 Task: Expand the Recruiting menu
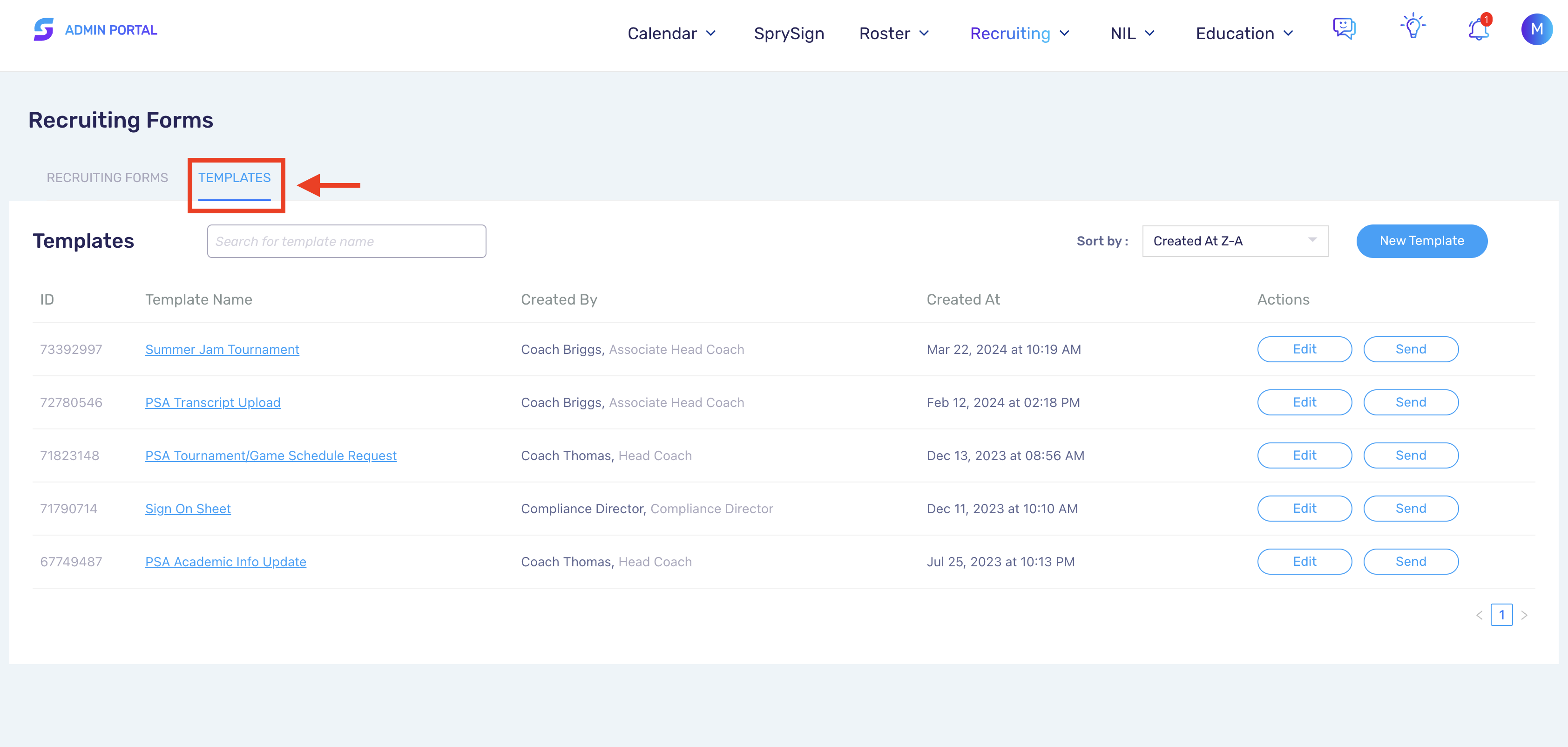pyautogui.click(x=1020, y=33)
